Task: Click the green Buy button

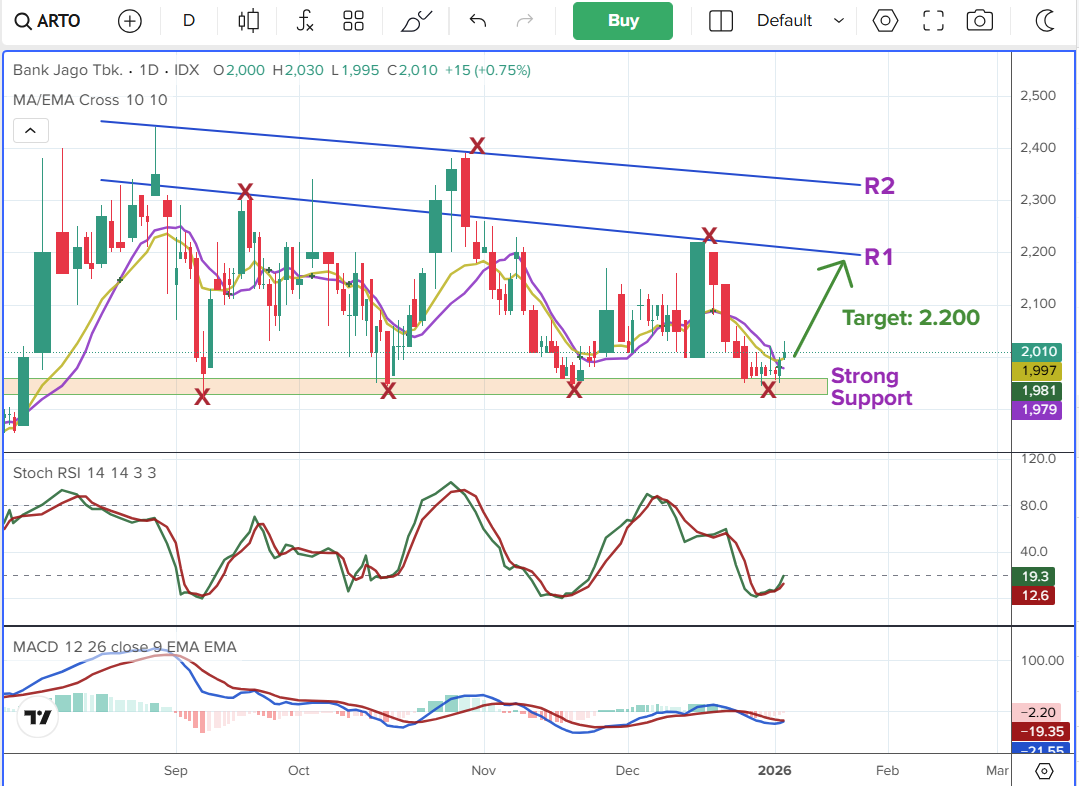Action: pos(623,21)
